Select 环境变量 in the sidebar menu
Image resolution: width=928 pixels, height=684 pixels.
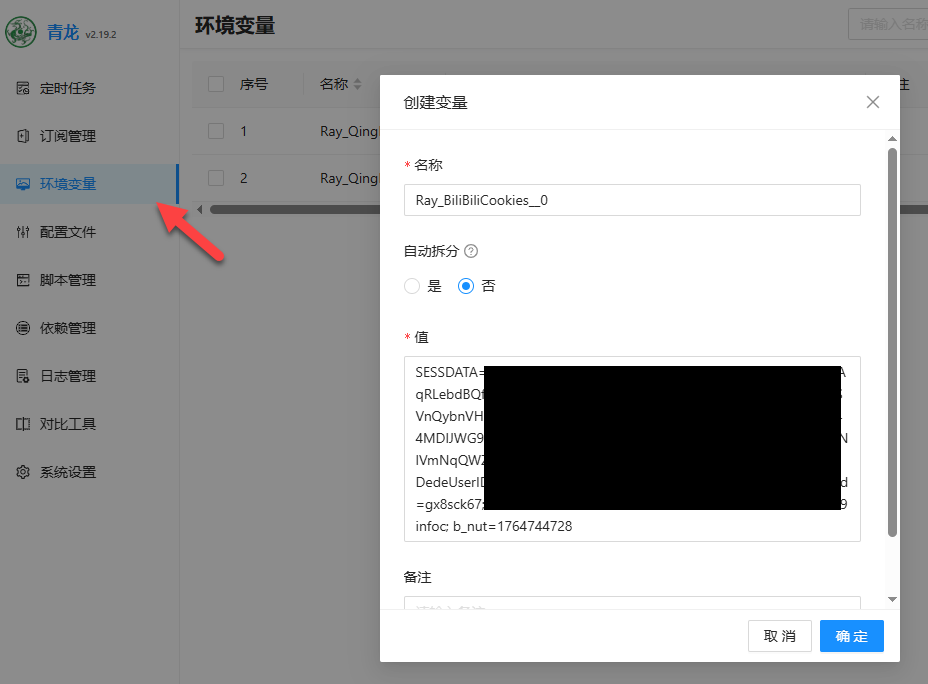click(x=60, y=184)
